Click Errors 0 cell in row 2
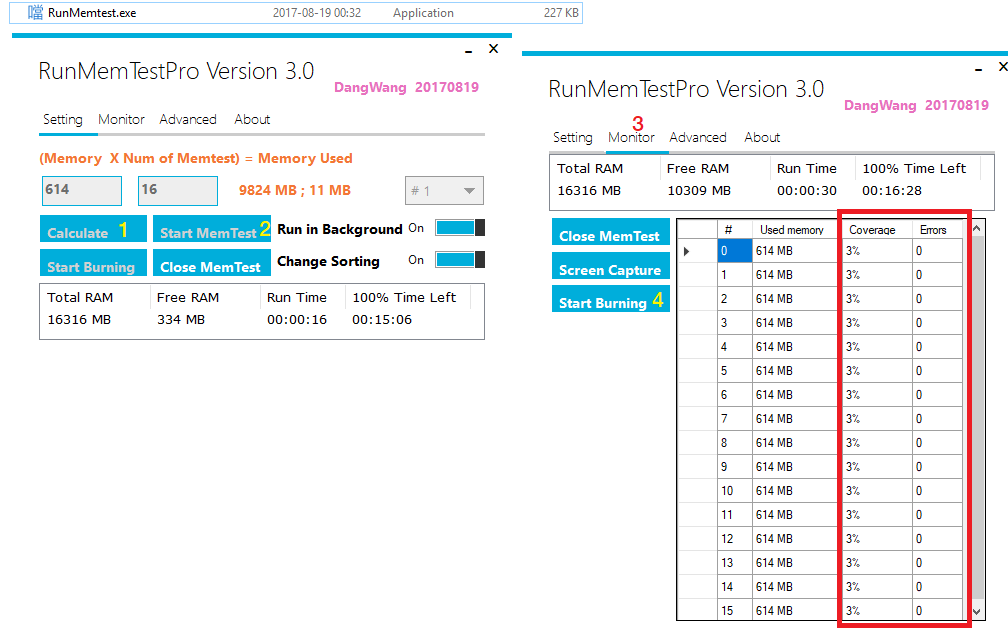 (x=937, y=299)
